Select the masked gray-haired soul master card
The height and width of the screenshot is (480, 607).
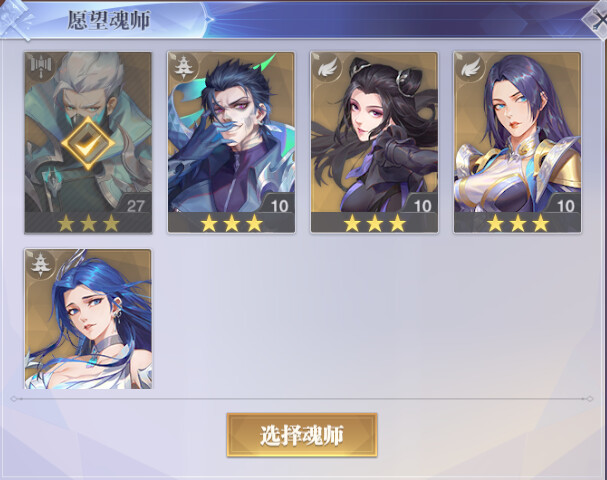(88, 143)
